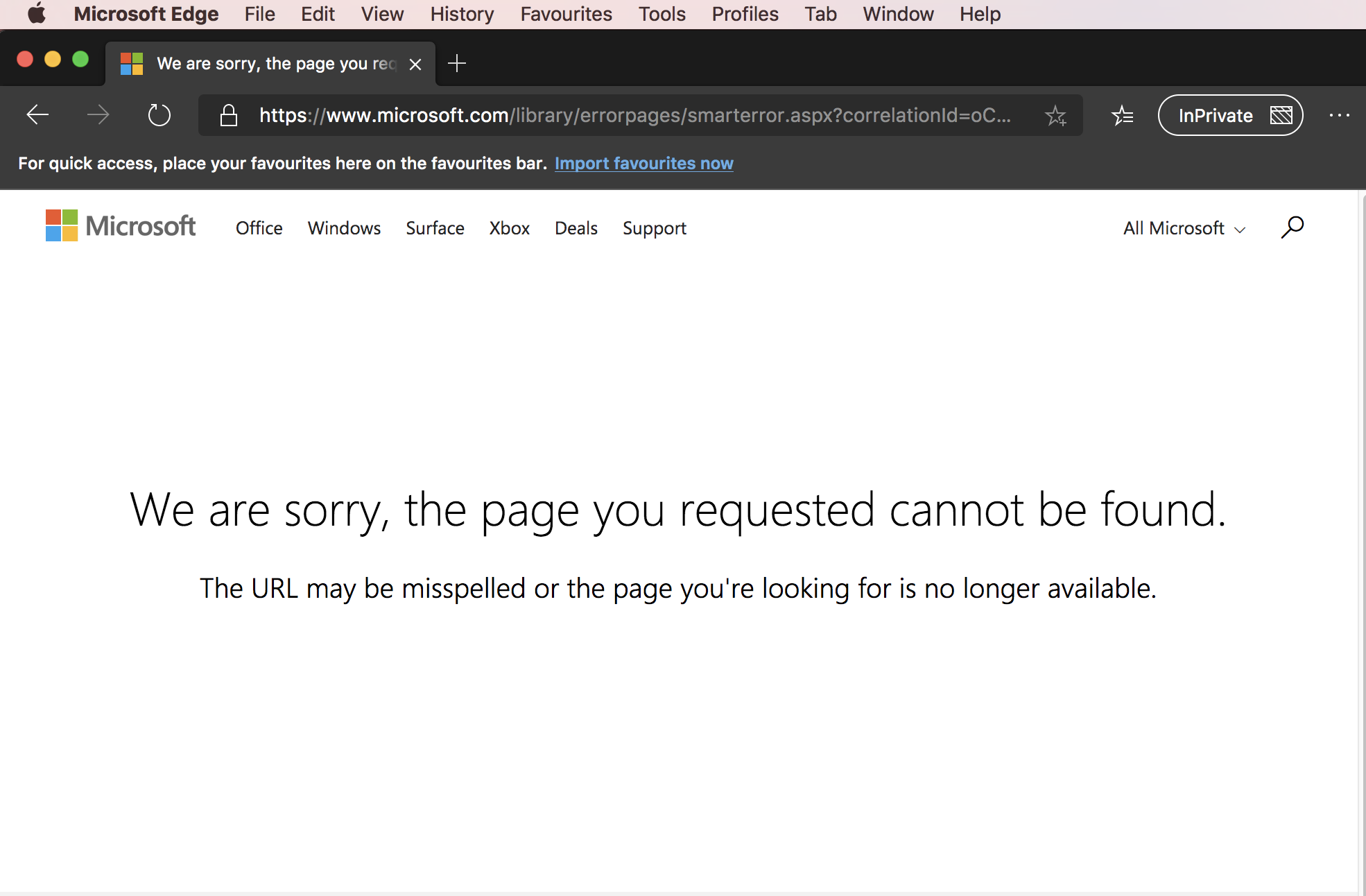1366x896 pixels.
Task: Open the Window menu
Action: click(x=898, y=14)
